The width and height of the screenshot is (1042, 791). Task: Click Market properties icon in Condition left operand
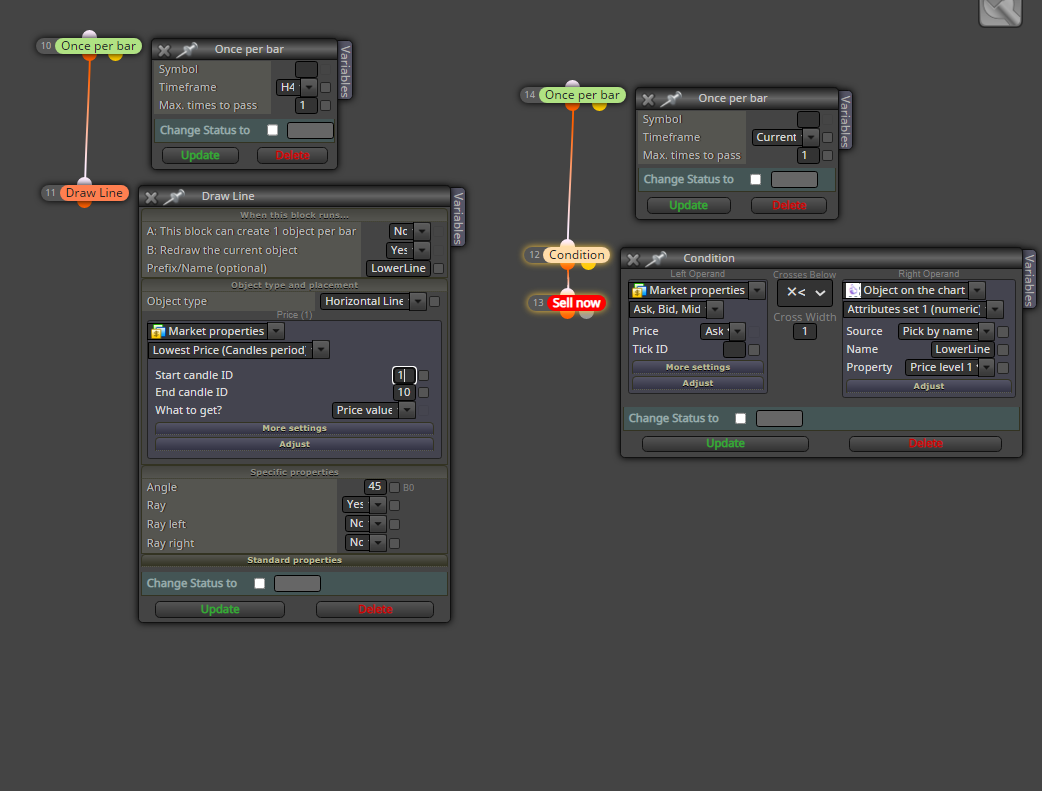(639, 290)
